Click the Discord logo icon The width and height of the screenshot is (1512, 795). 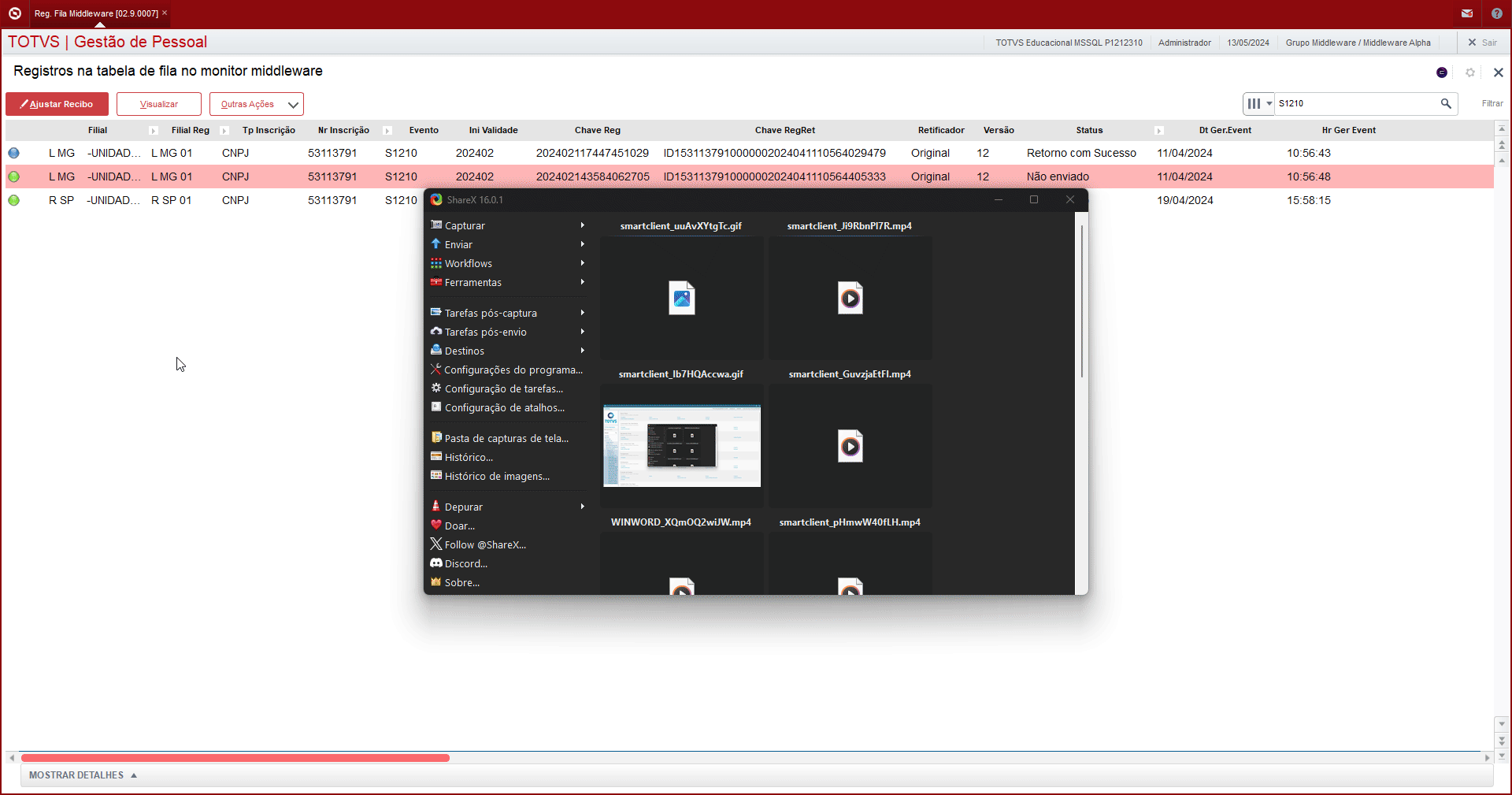pyautogui.click(x=435, y=563)
